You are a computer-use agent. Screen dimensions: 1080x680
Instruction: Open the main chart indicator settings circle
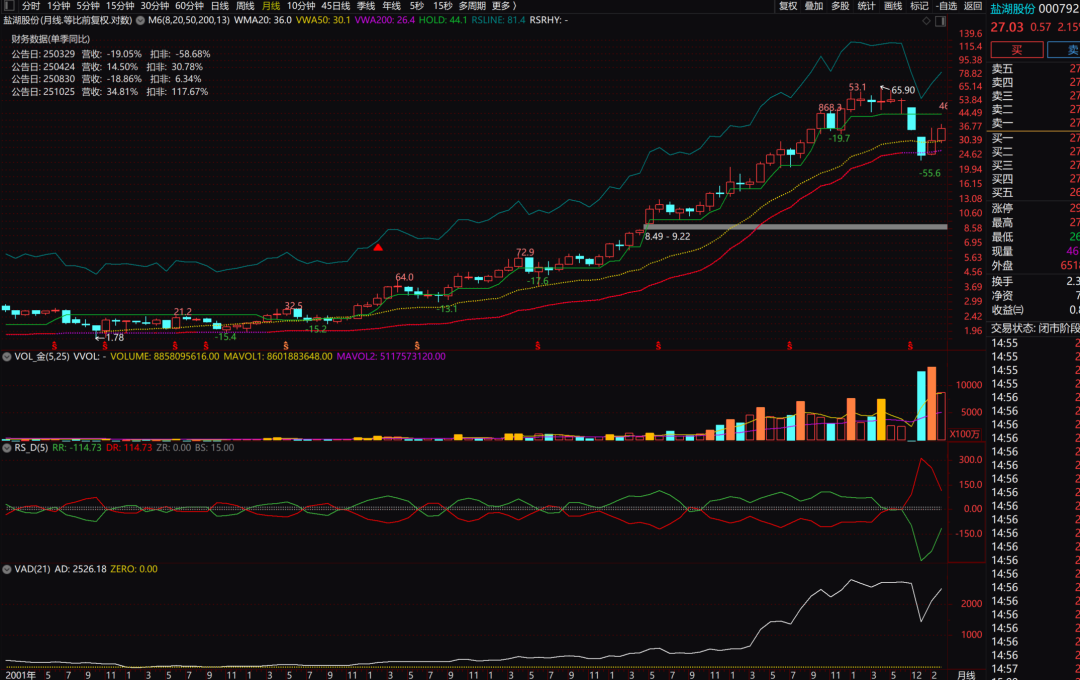[141, 21]
